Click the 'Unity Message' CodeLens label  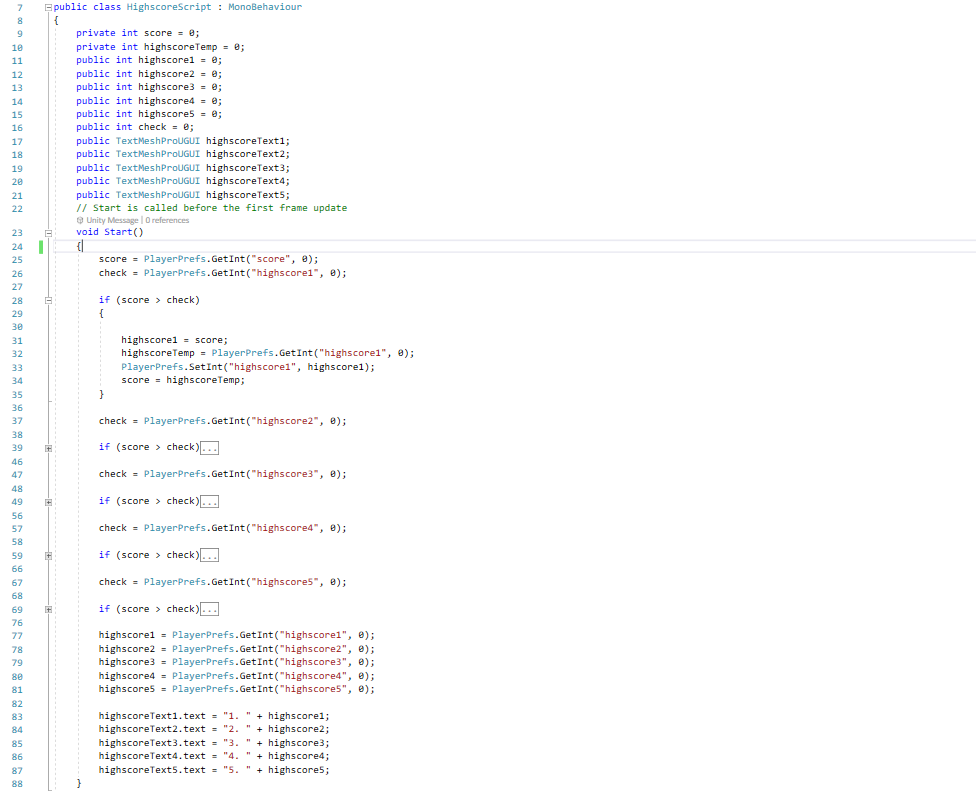pyautogui.click(x=112, y=220)
